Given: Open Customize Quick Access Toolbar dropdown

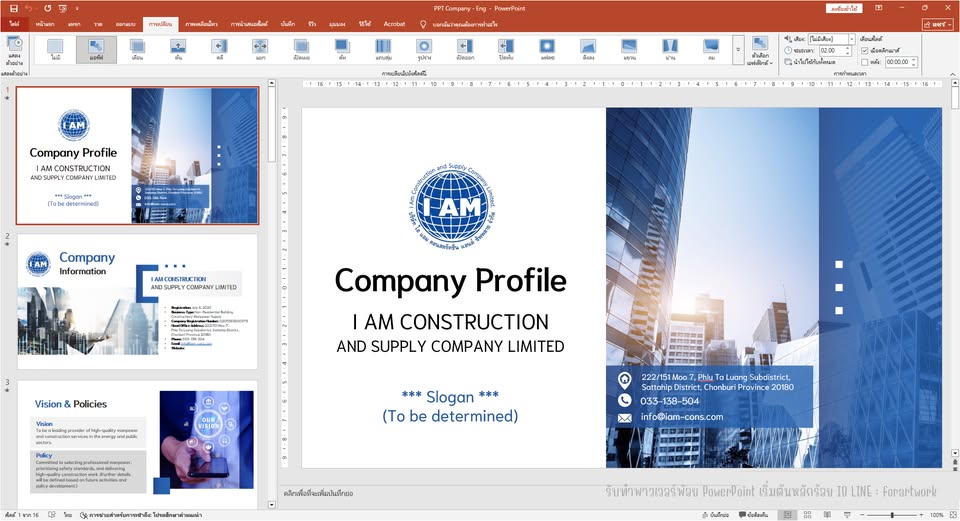Looking at the screenshot, I should [77, 9].
